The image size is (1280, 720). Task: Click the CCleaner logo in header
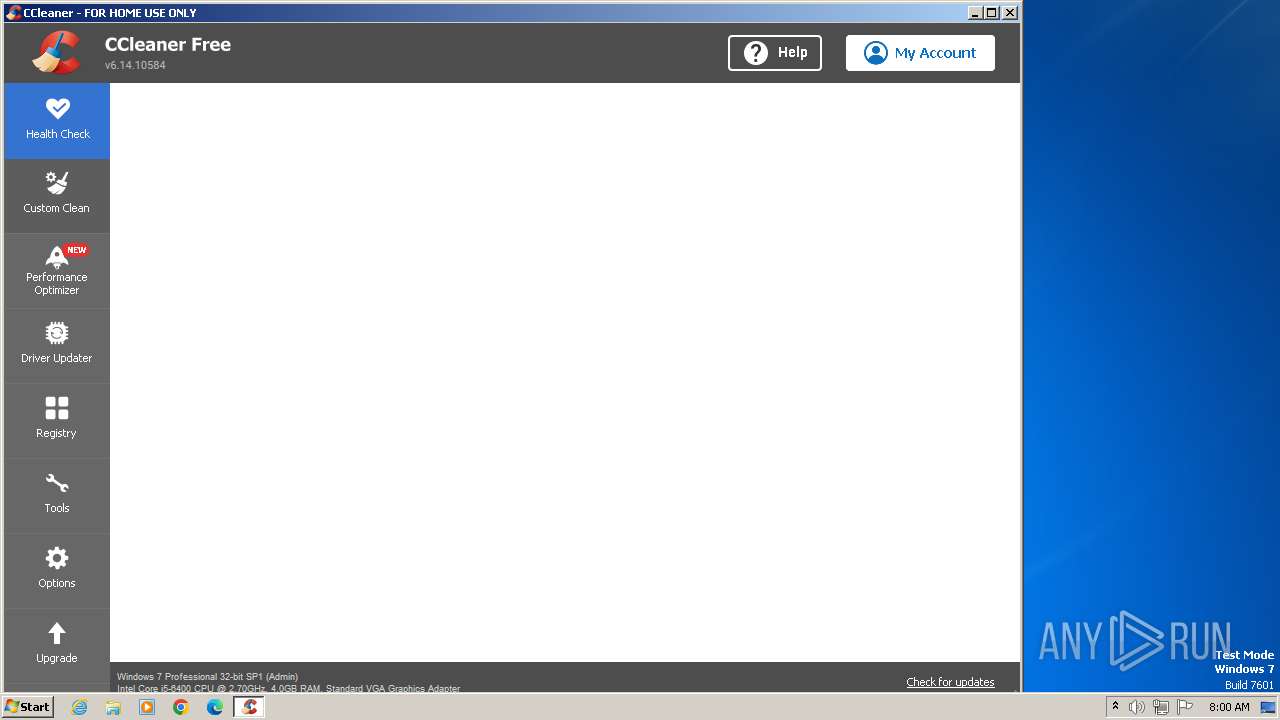56,53
